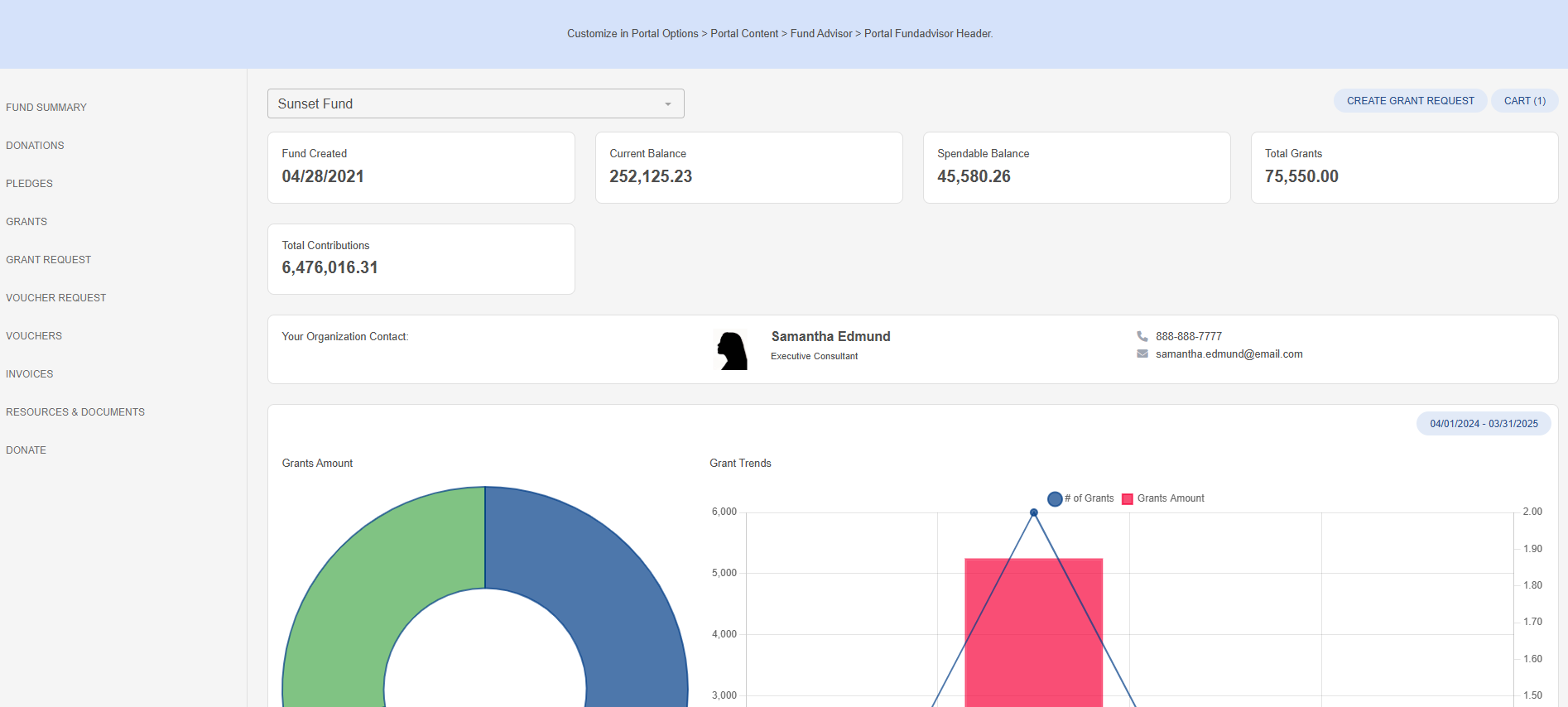Click the envelope icon beside the email

click(x=1142, y=353)
